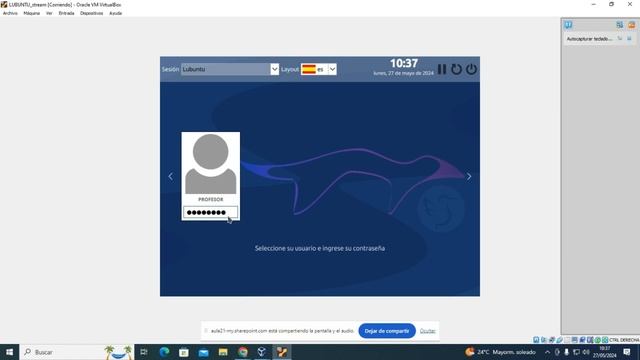Click the volume speaker icon in system tray

tap(586, 352)
